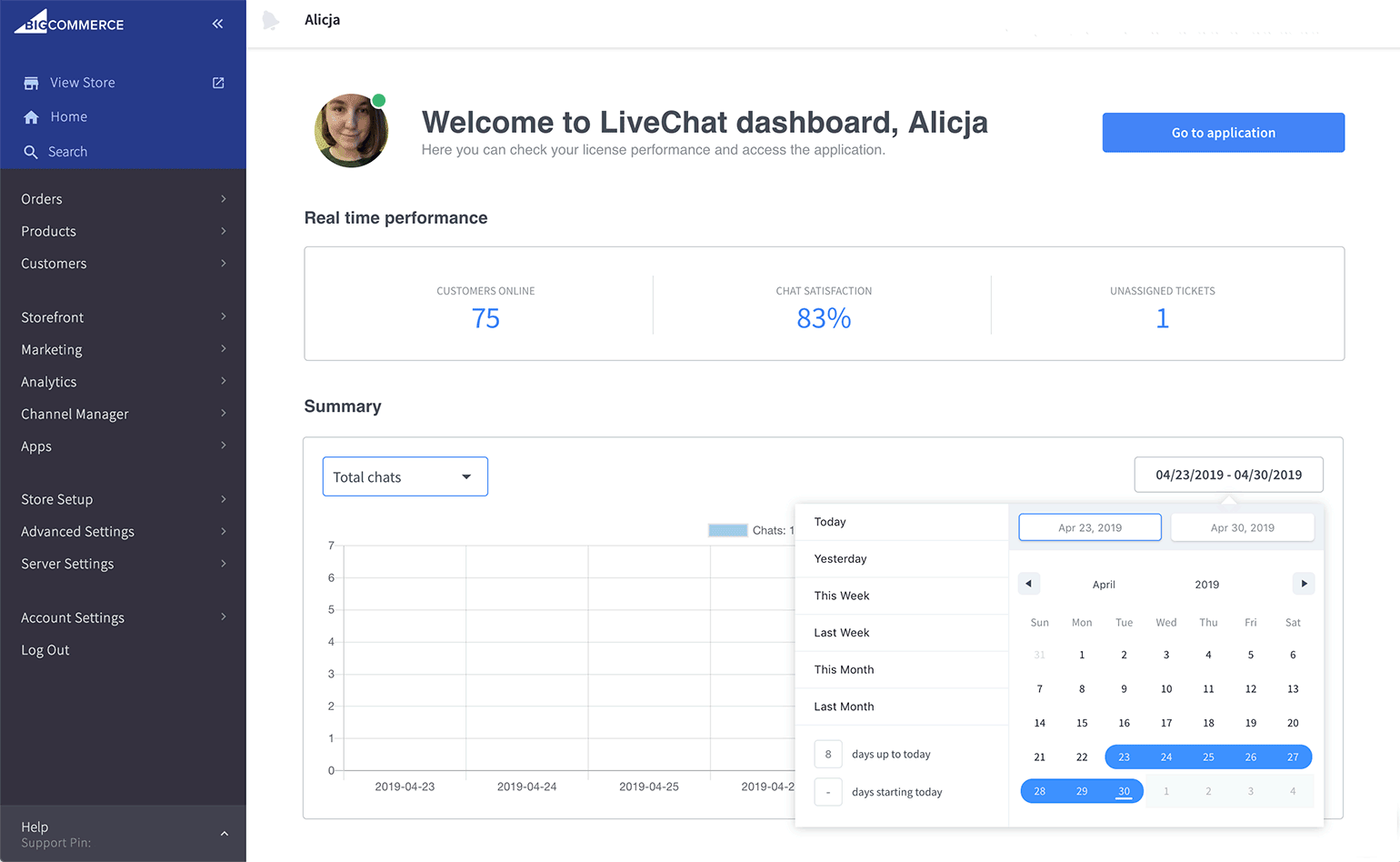This screenshot has width=1400, height=862.
Task: Expand the Channel Manager menu
Action: (x=123, y=414)
